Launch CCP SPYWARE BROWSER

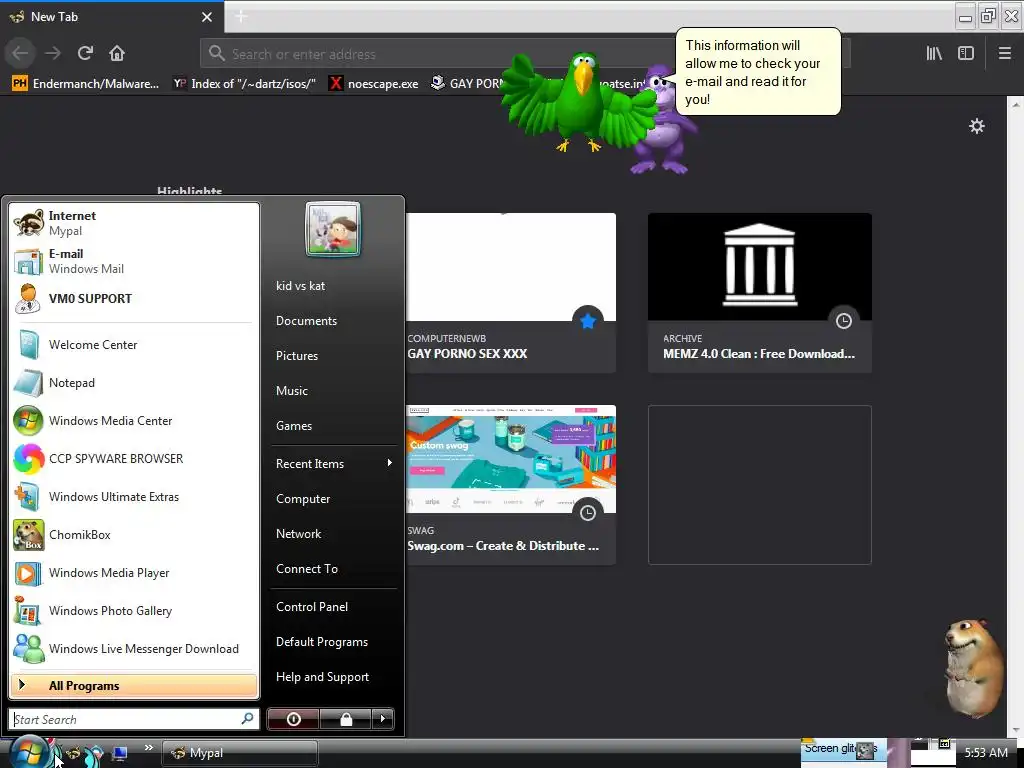pos(134,458)
